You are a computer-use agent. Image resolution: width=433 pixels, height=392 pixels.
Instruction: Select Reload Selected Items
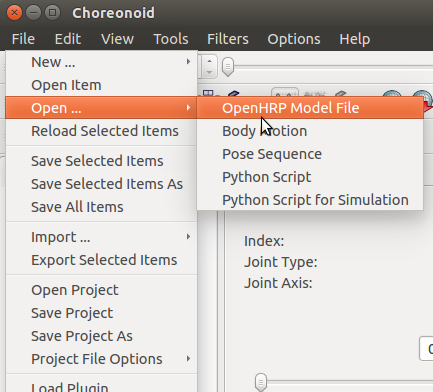point(101,131)
